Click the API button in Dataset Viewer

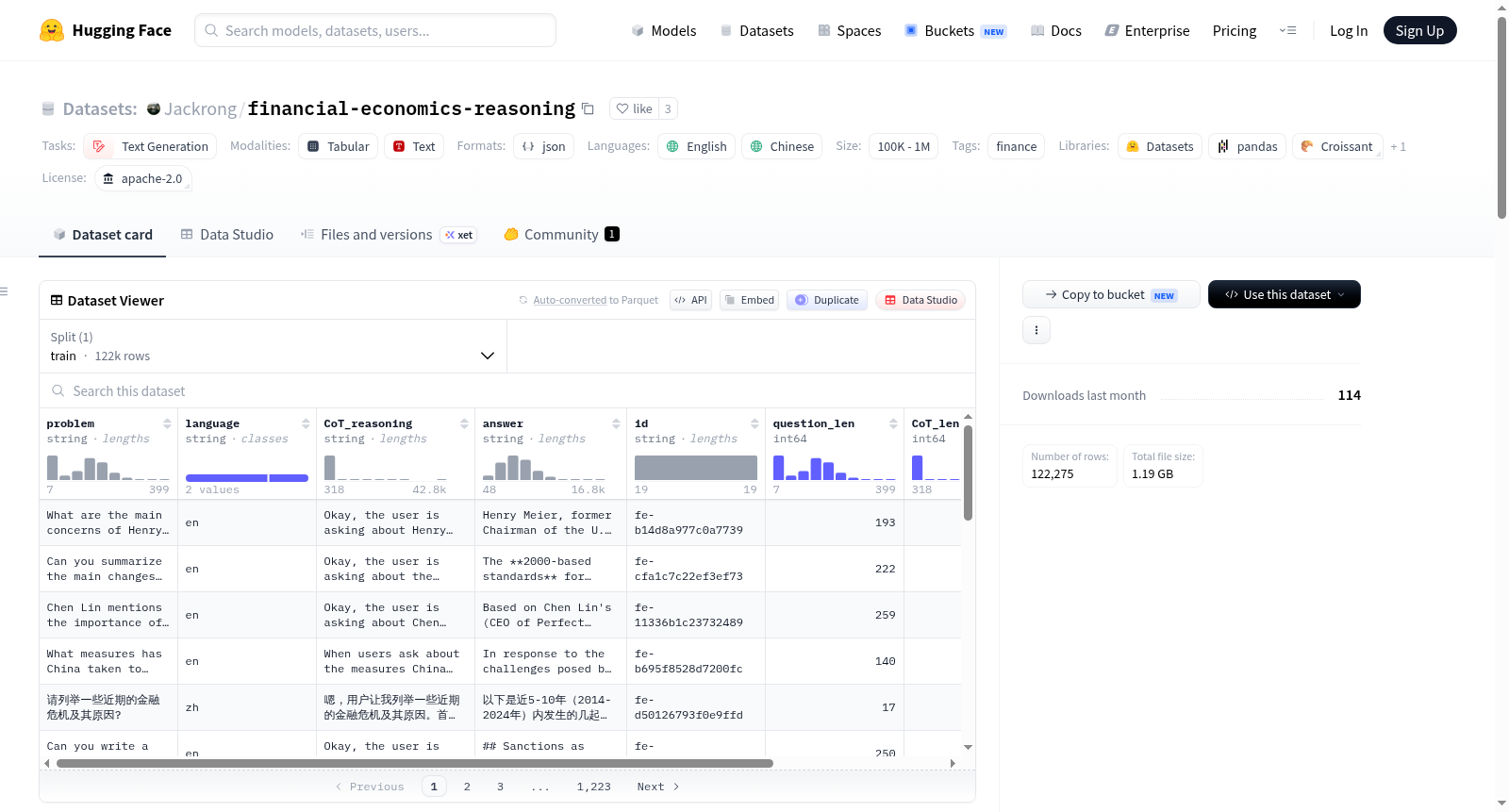(690, 300)
